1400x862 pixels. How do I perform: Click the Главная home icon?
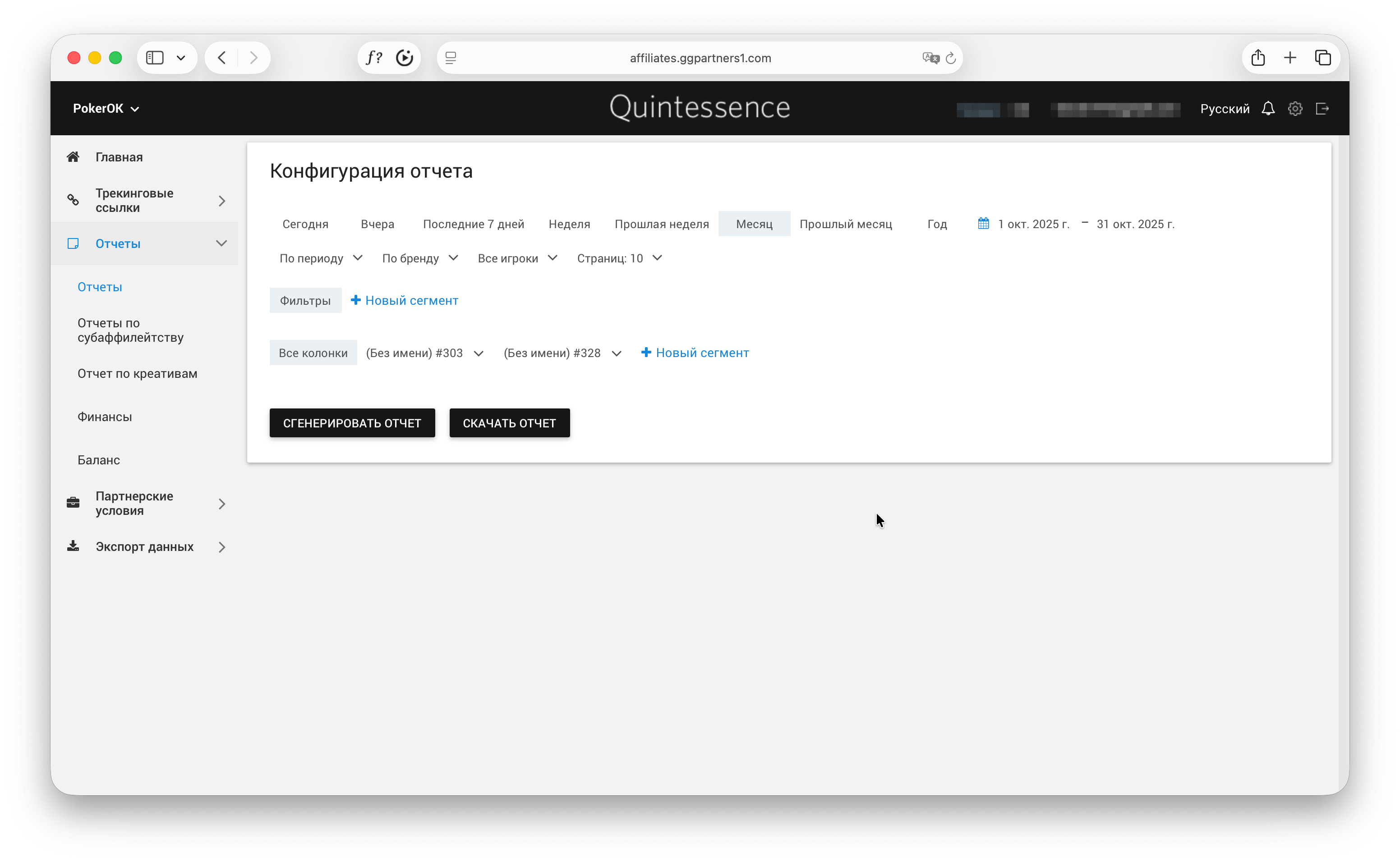73,157
